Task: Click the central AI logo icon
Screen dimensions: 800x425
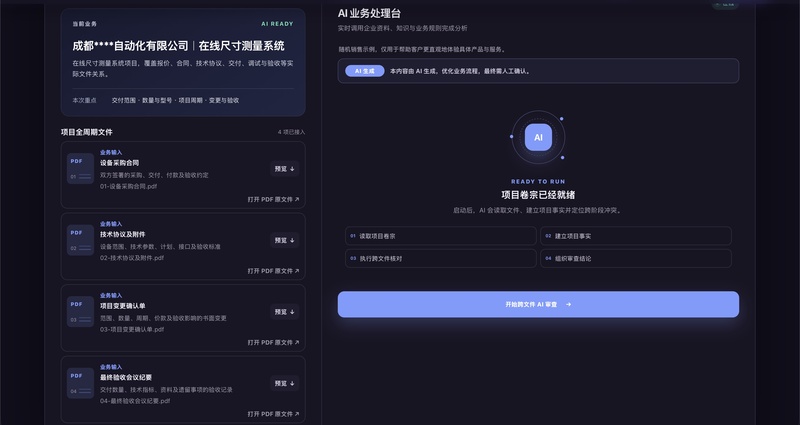Action: click(538, 137)
